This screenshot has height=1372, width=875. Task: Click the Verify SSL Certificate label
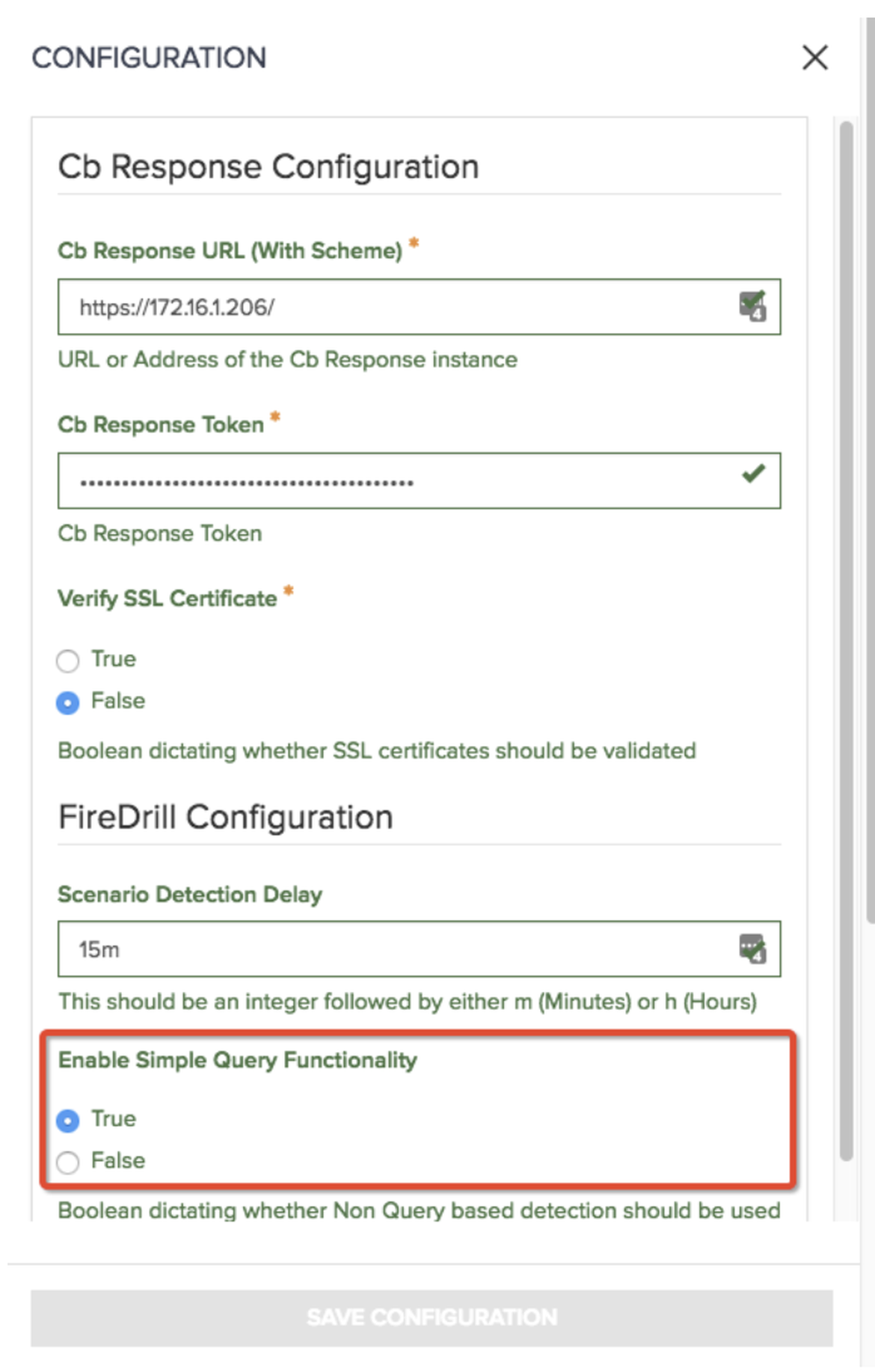pyautogui.click(x=168, y=598)
